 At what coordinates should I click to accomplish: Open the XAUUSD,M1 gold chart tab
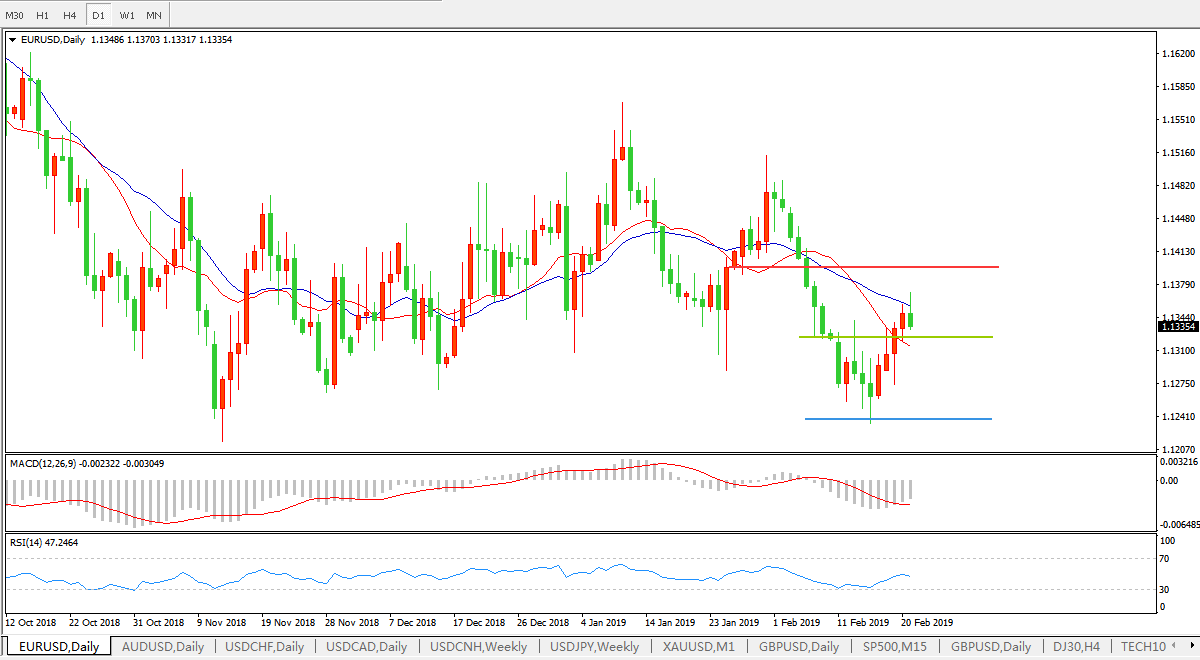tap(700, 647)
